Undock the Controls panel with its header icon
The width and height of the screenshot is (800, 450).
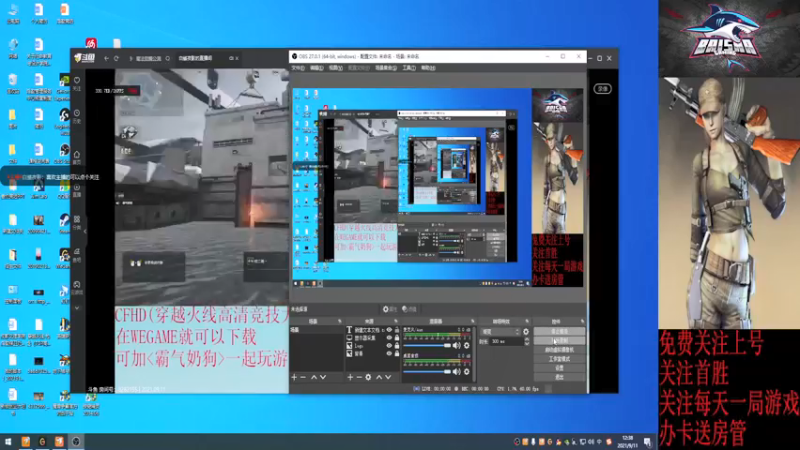[583, 320]
